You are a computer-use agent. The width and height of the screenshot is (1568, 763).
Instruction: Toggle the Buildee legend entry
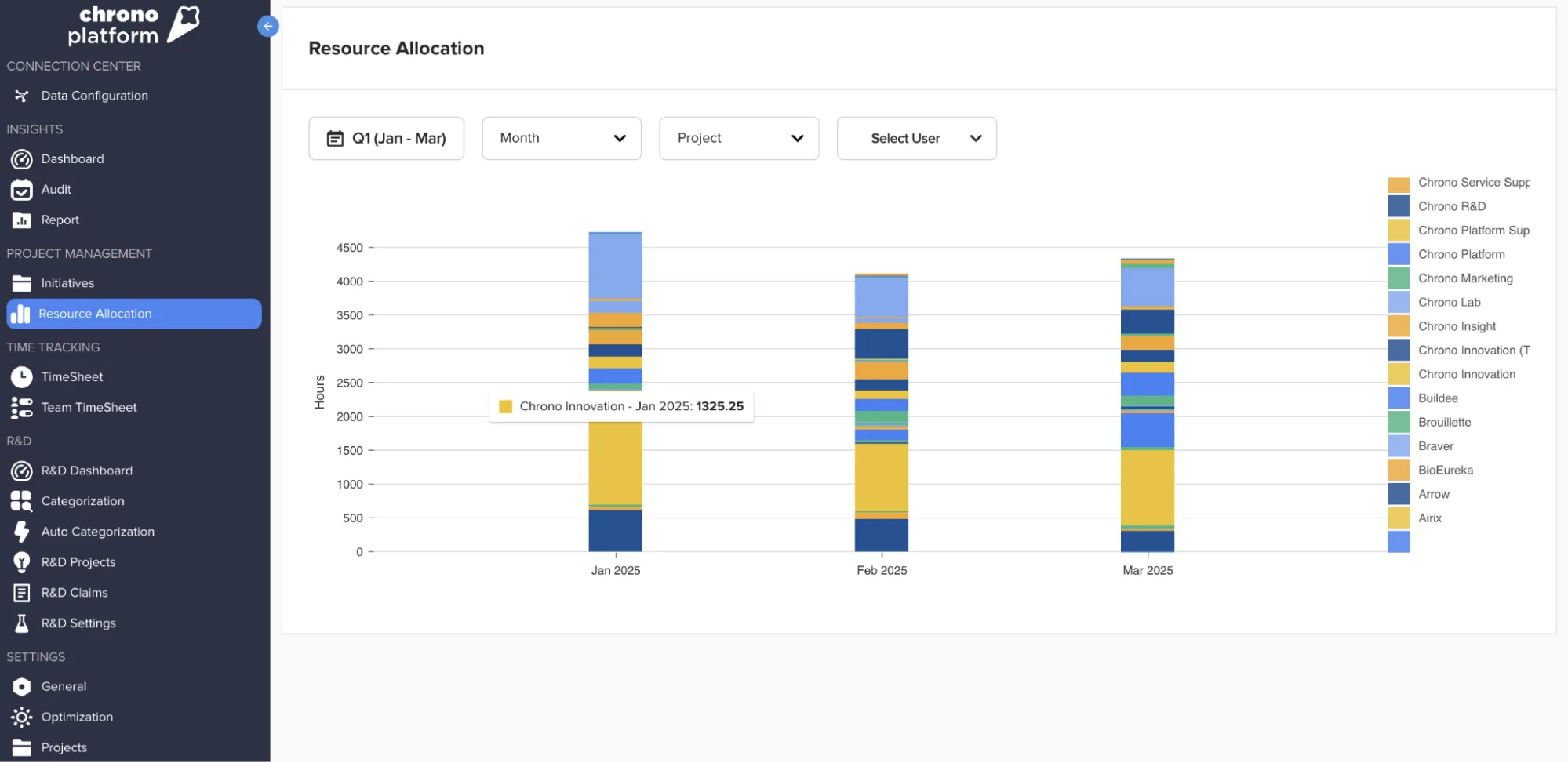[1437, 398]
